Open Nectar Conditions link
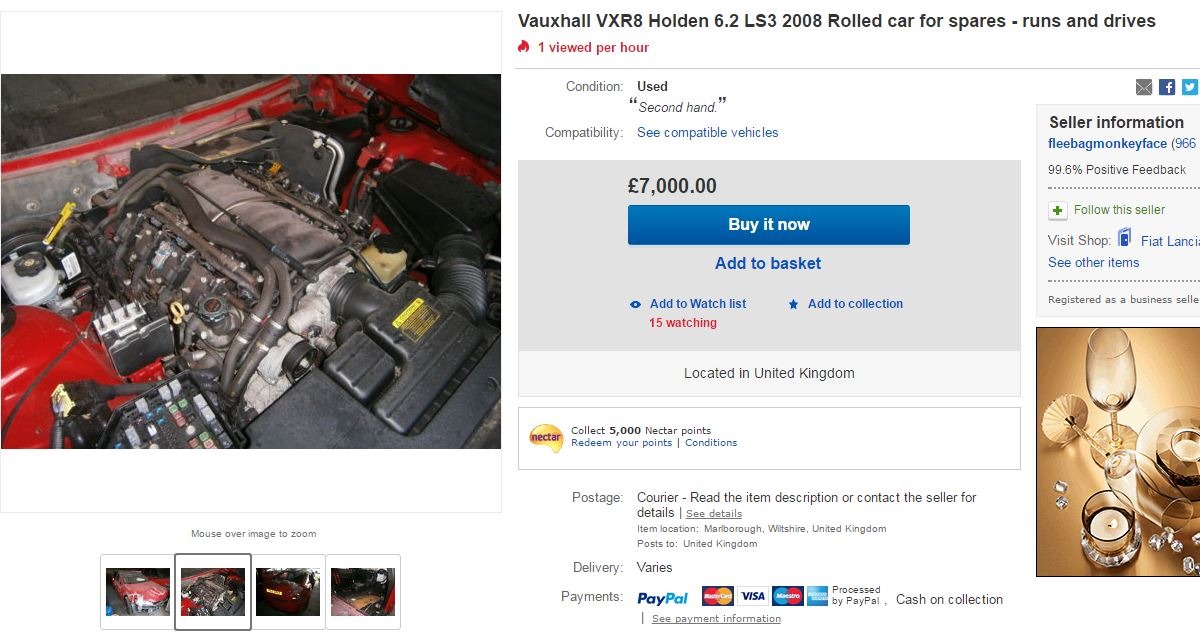 (x=711, y=443)
